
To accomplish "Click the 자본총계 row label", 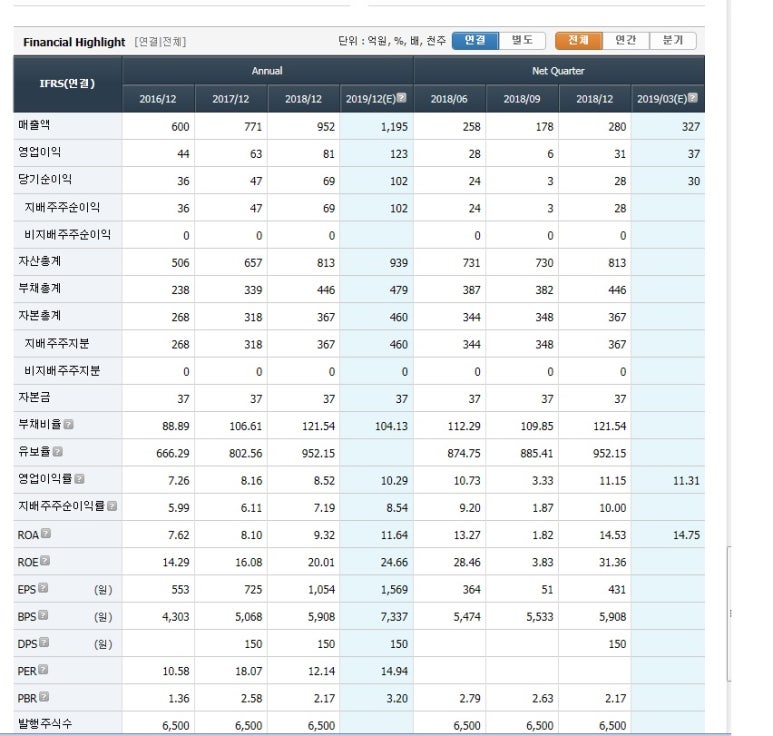I will pyautogui.click(x=39, y=315).
